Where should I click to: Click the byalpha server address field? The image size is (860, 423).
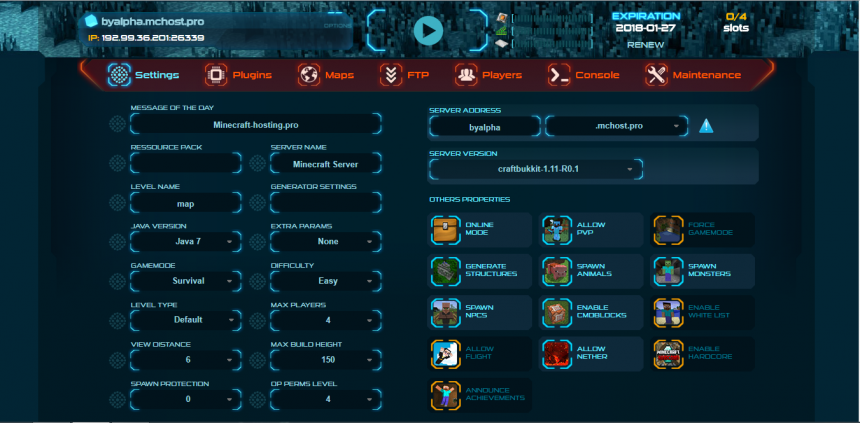coord(485,126)
